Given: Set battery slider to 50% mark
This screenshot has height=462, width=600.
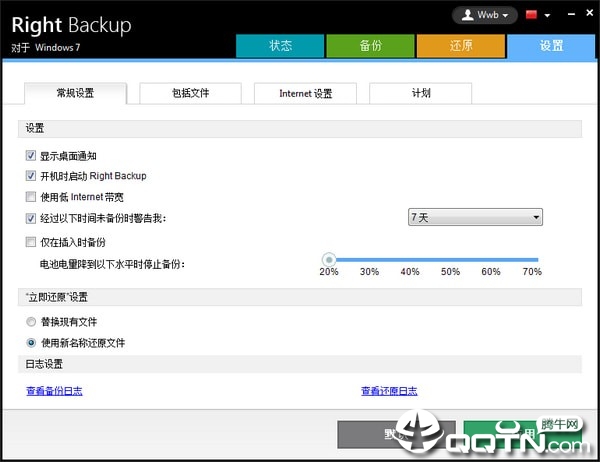Looking at the screenshot, I should click(450, 260).
